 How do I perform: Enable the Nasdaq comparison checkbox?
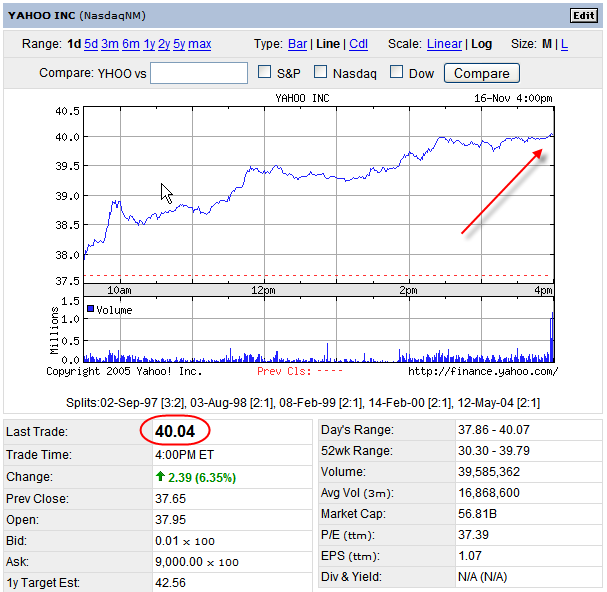[320, 72]
